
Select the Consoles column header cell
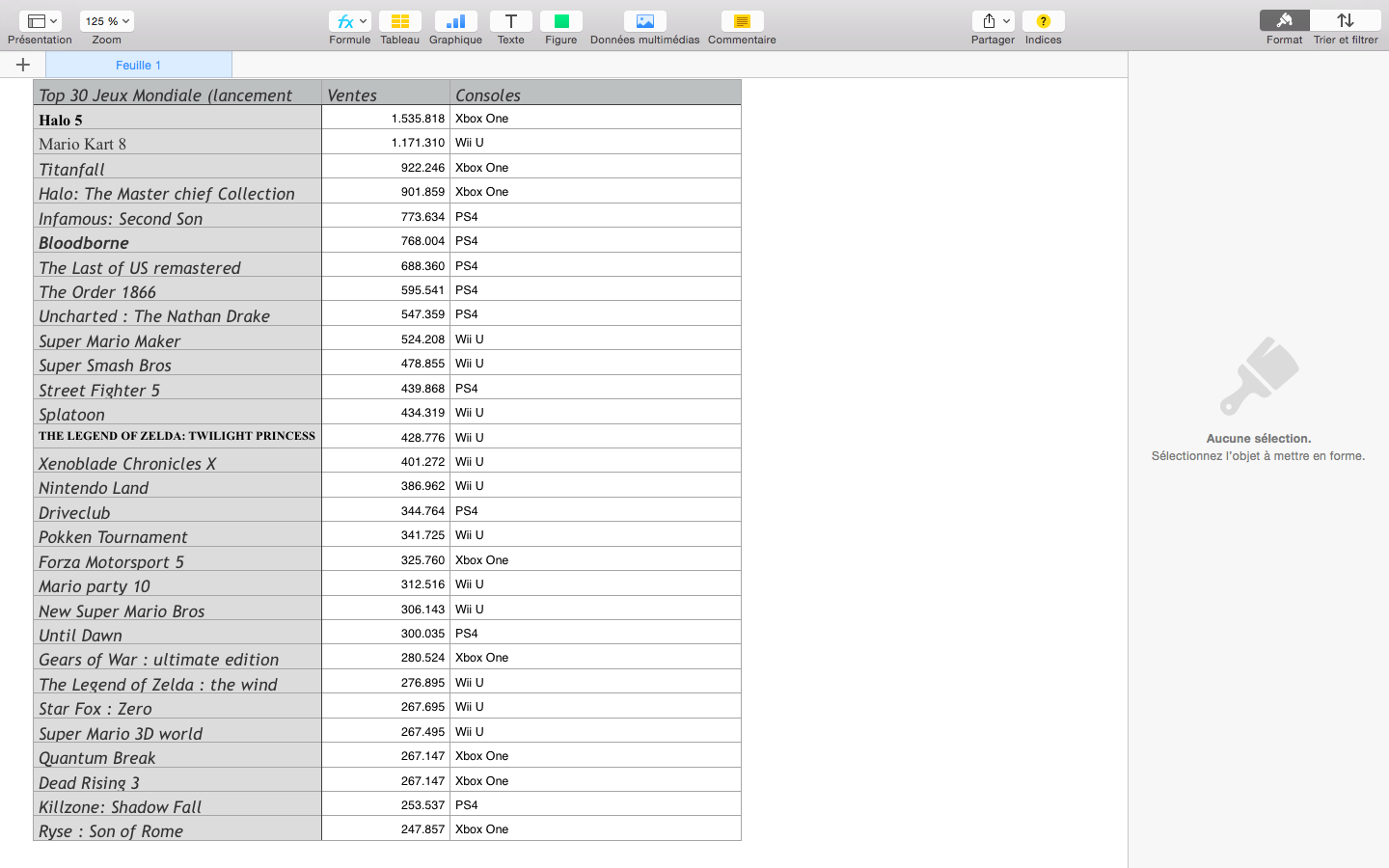[x=595, y=93]
